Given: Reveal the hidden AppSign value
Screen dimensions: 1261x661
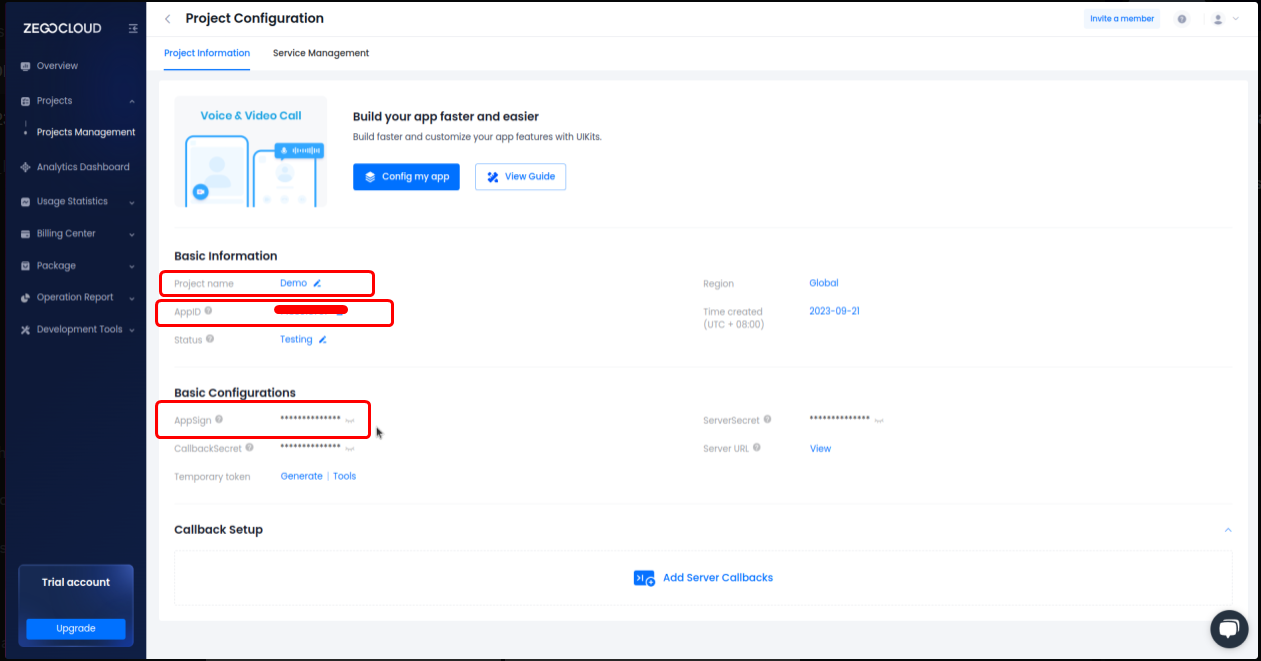Looking at the screenshot, I should coord(350,421).
